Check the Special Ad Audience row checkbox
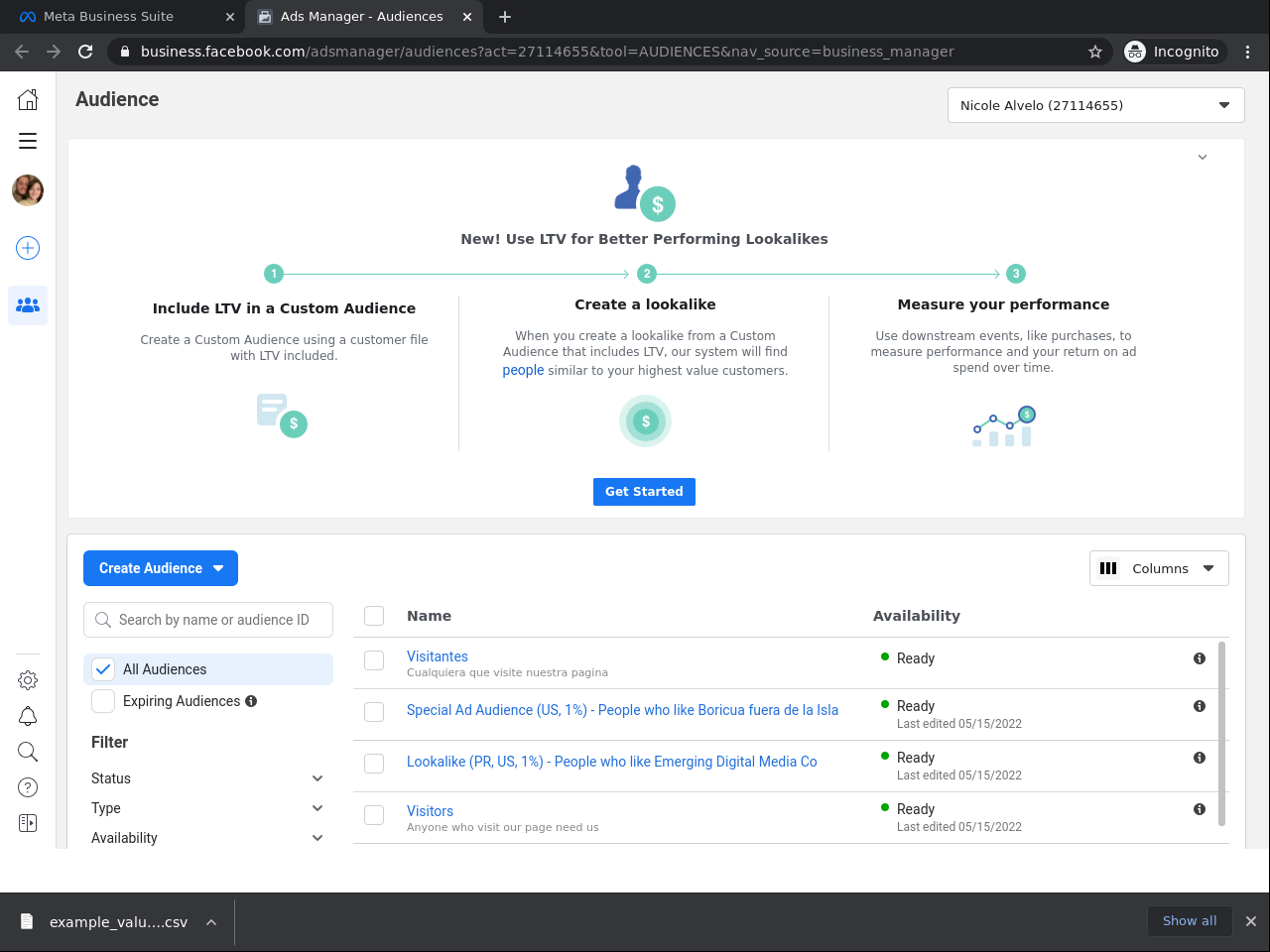Image resolution: width=1270 pixels, height=952 pixels. pyautogui.click(x=374, y=712)
